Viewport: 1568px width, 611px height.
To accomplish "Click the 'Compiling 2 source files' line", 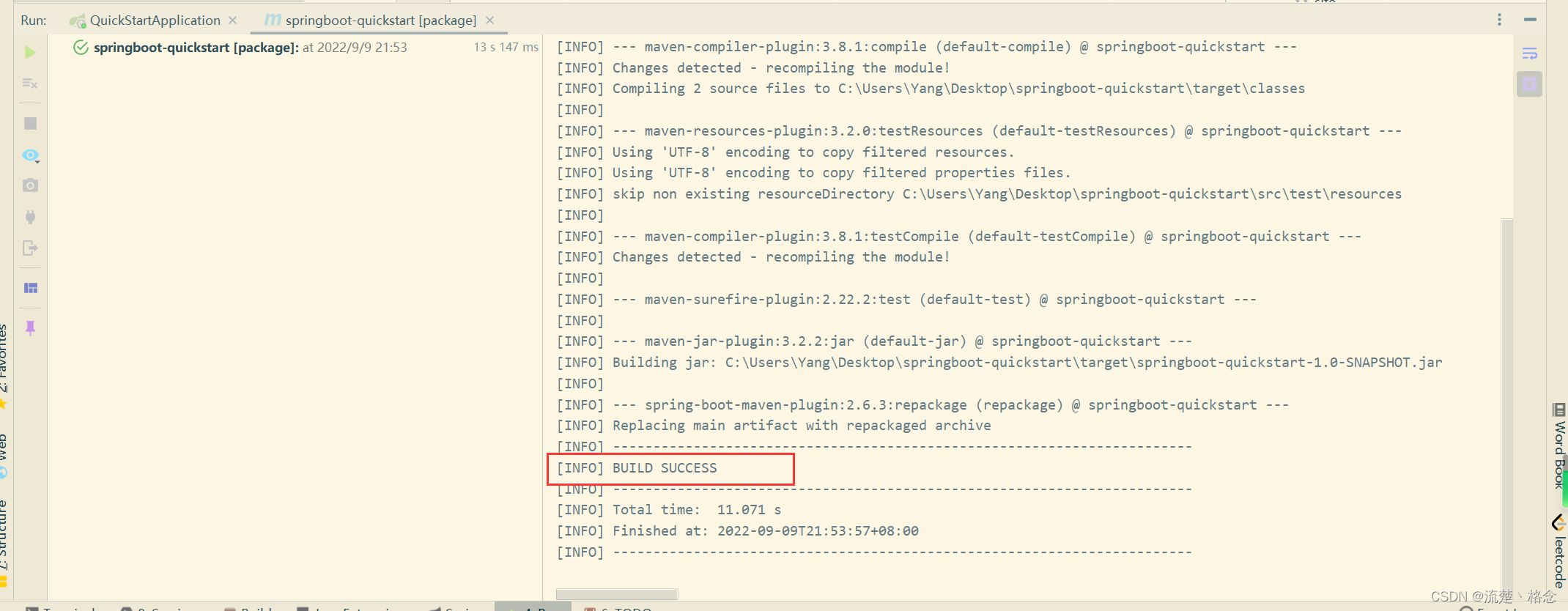I will coord(931,89).
